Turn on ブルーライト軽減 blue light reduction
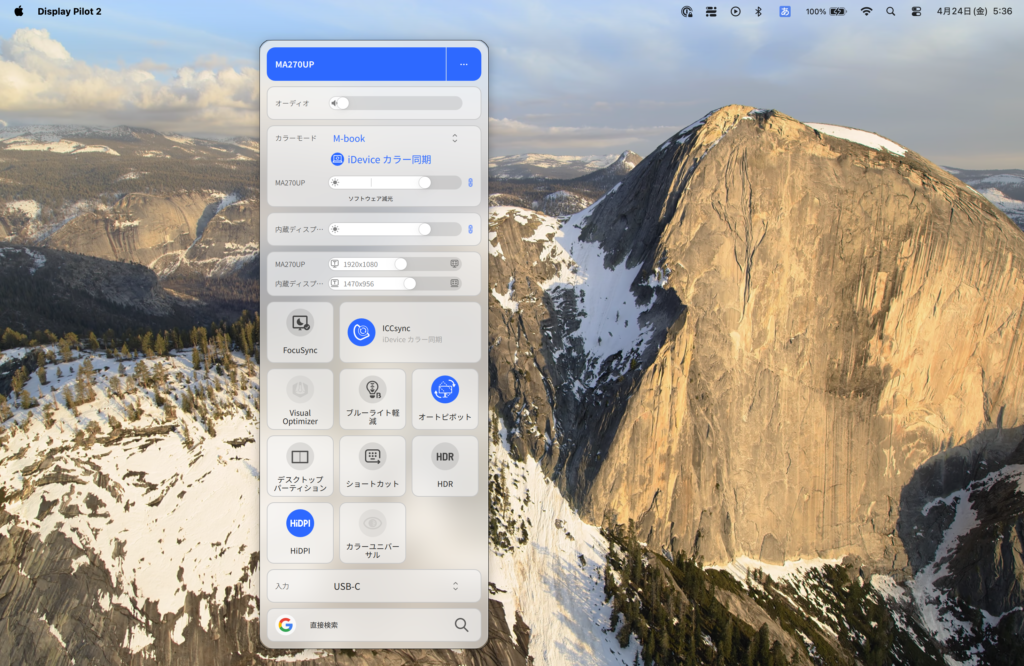 point(372,399)
